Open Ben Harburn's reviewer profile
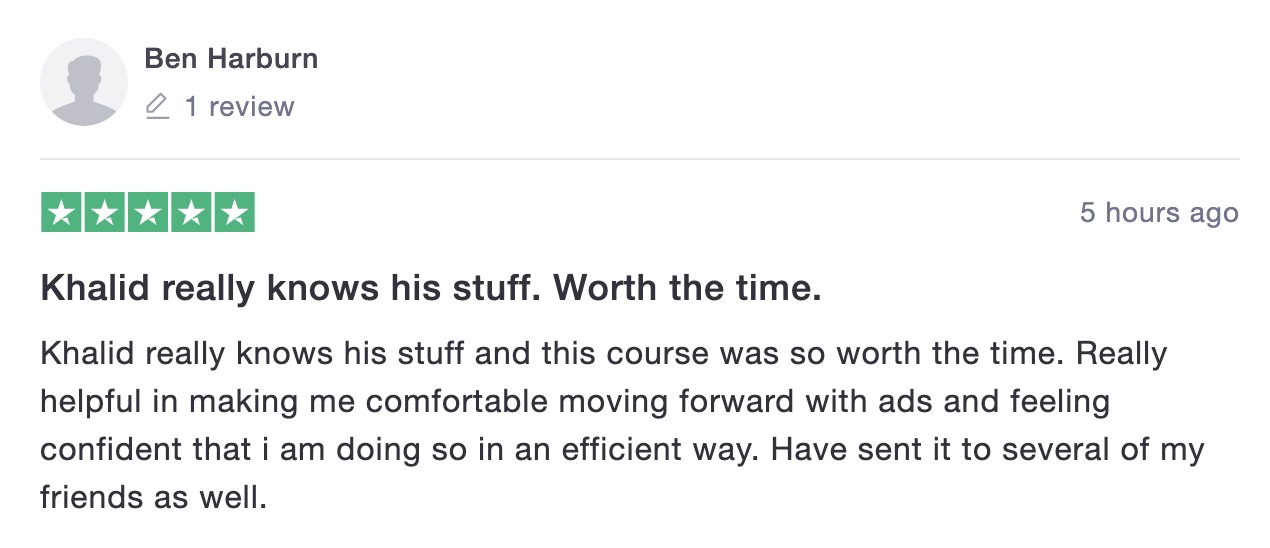The image size is (1270, 548). pos(231,58)
